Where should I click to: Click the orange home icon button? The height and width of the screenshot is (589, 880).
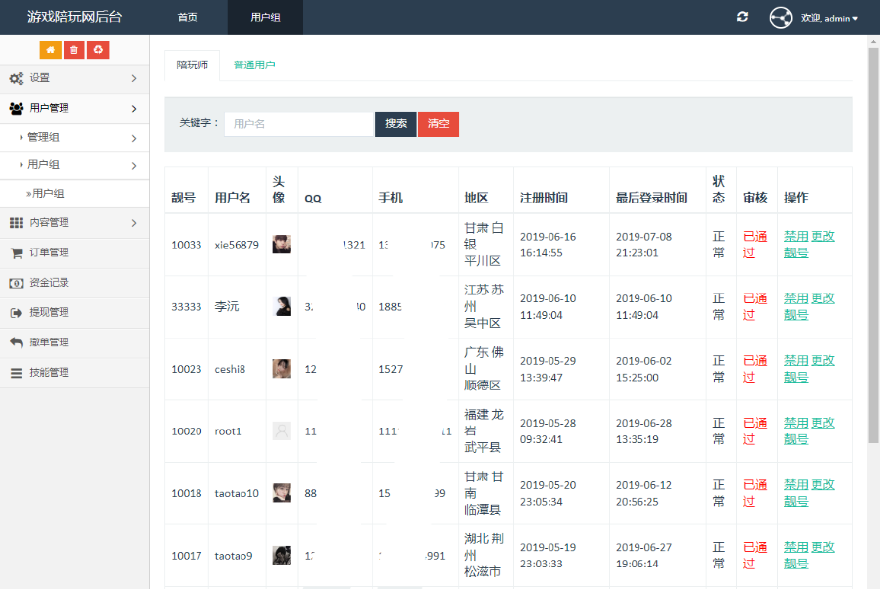tap(50, 50)
